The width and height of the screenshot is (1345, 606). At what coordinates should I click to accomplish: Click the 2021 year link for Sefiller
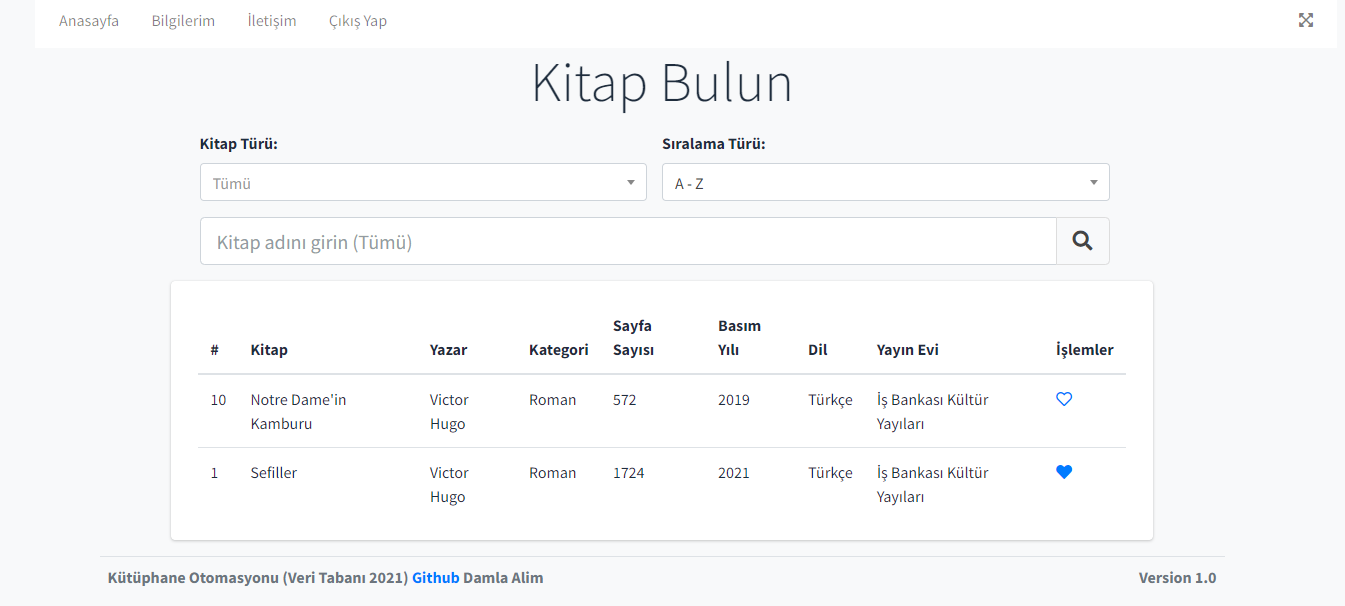point(734,472)
